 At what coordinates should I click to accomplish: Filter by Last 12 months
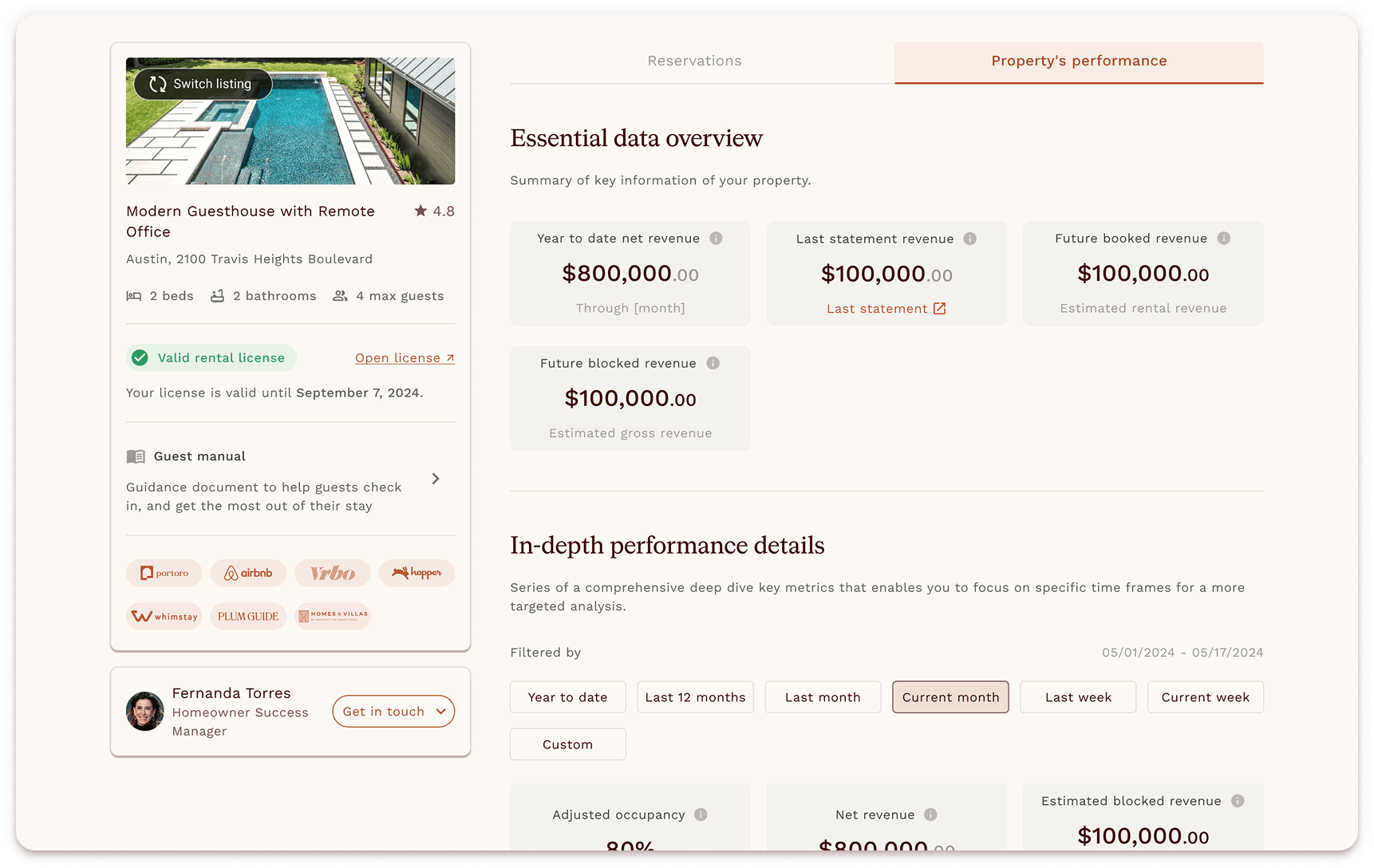pyautogui.click(x=696, y=697)
